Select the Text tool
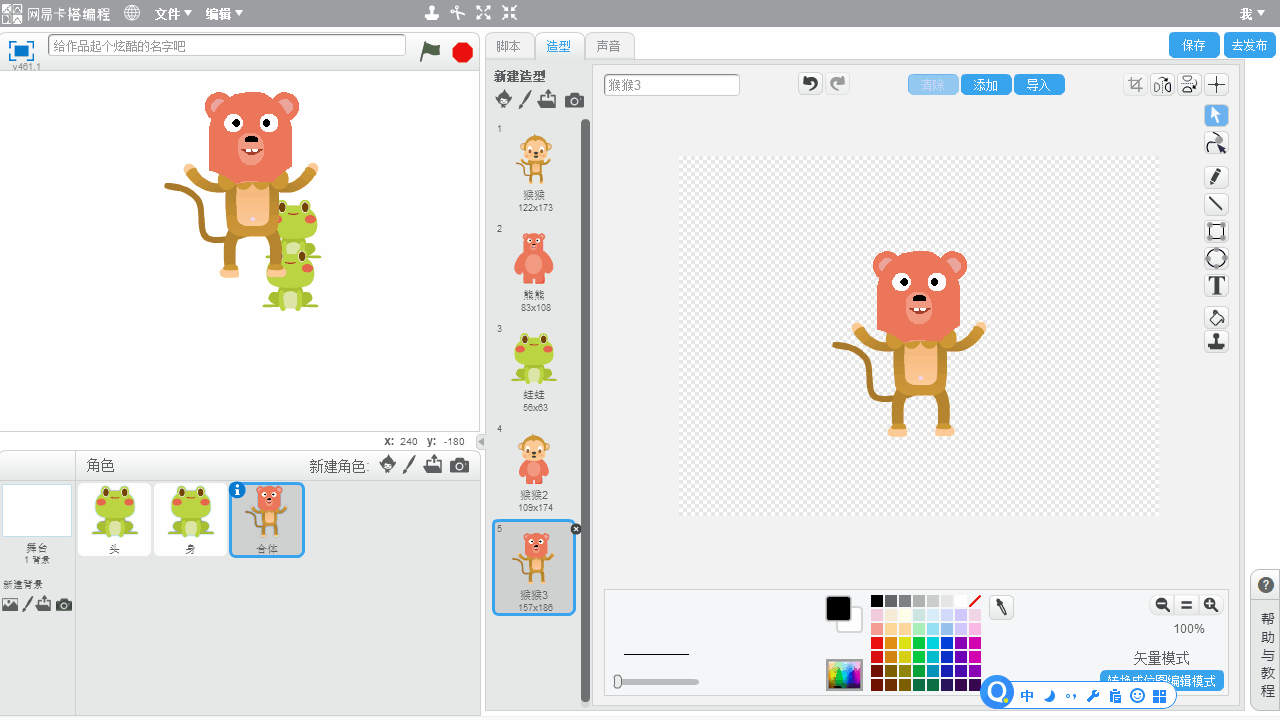This screenshot has height=720, width=1280. (1216, 286)
